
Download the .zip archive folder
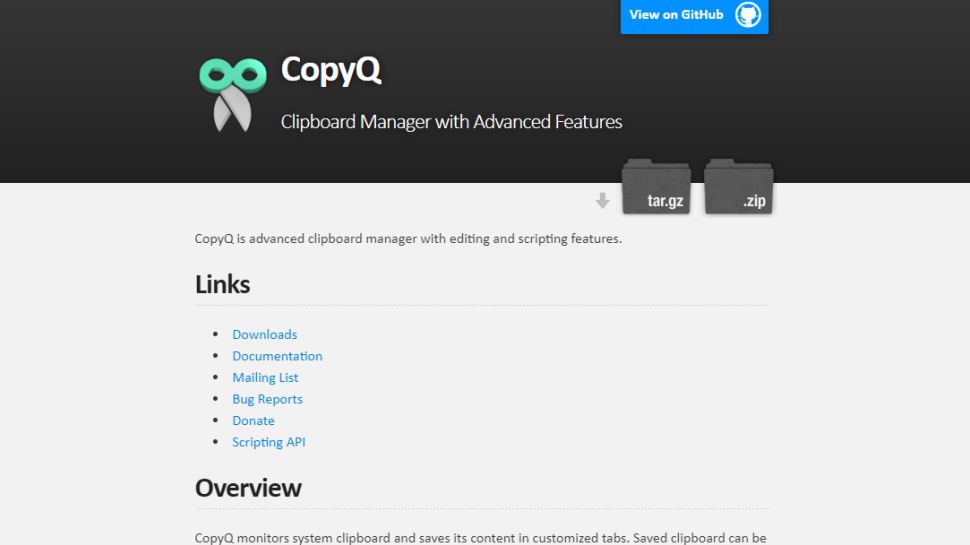click(739, 187)
